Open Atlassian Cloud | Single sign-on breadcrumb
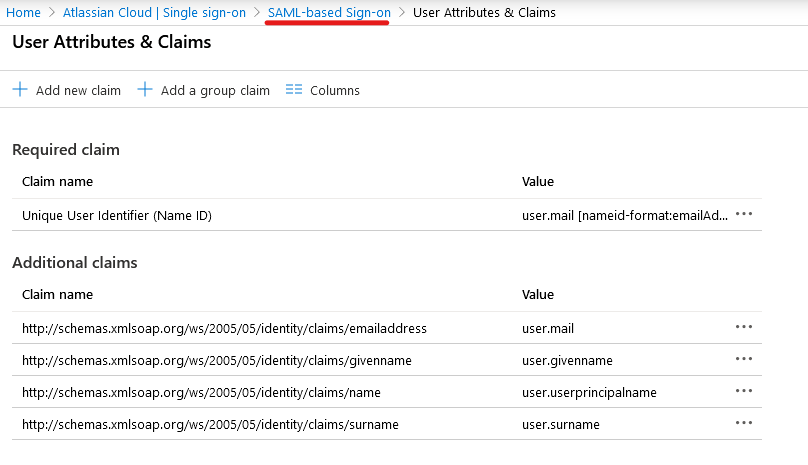The width and height of the screenshot is (808, 465). [154, 13]
